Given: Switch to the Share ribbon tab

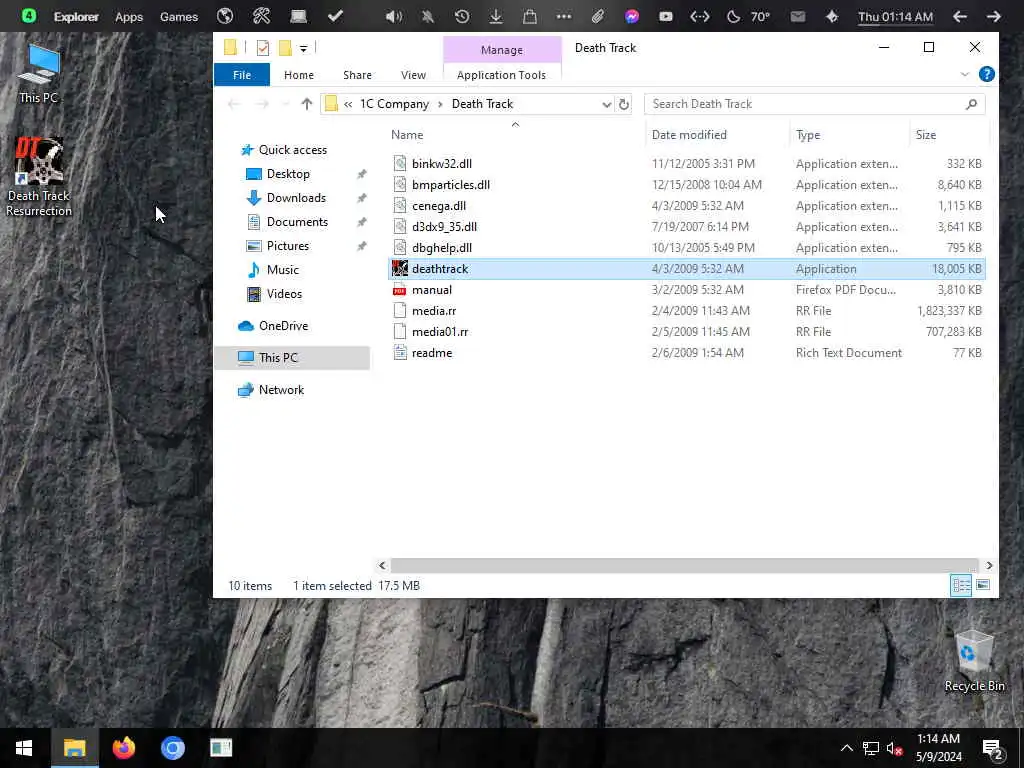Looking at the screenshot, I should point(357,75).
